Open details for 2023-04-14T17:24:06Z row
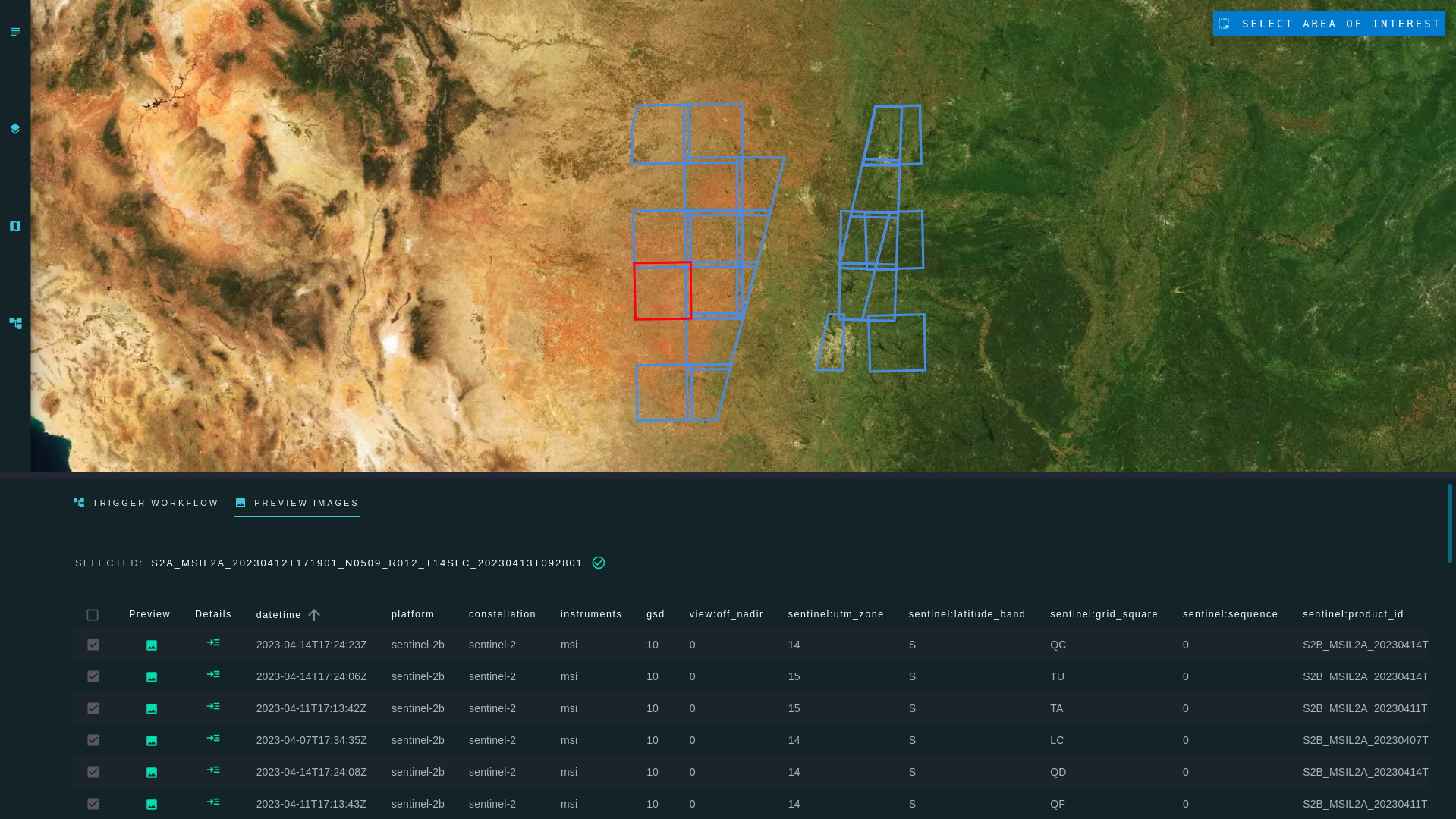 [x=213, y=675]
